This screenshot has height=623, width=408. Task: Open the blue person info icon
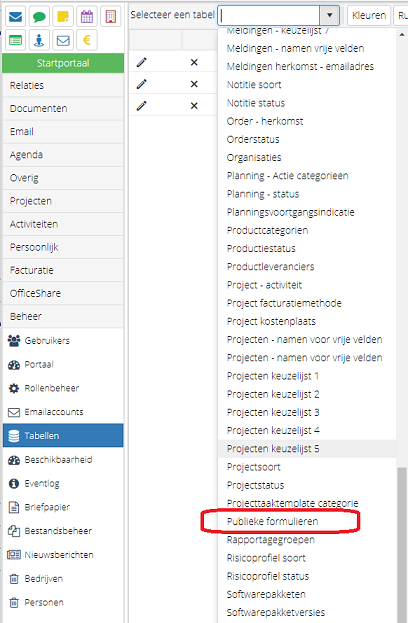pos(39,40)
